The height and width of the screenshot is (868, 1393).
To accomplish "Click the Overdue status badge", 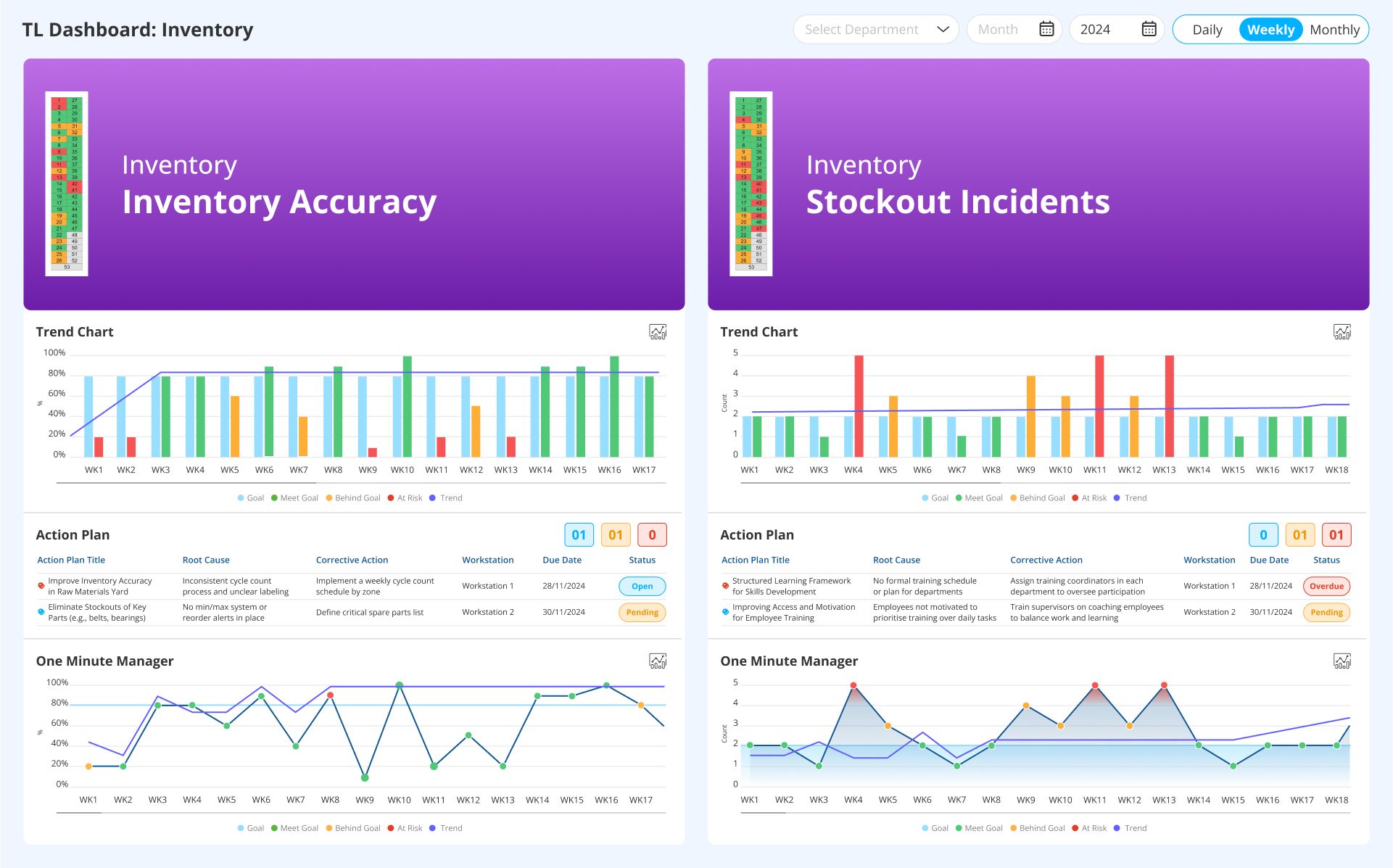I will click(1326, 586).
